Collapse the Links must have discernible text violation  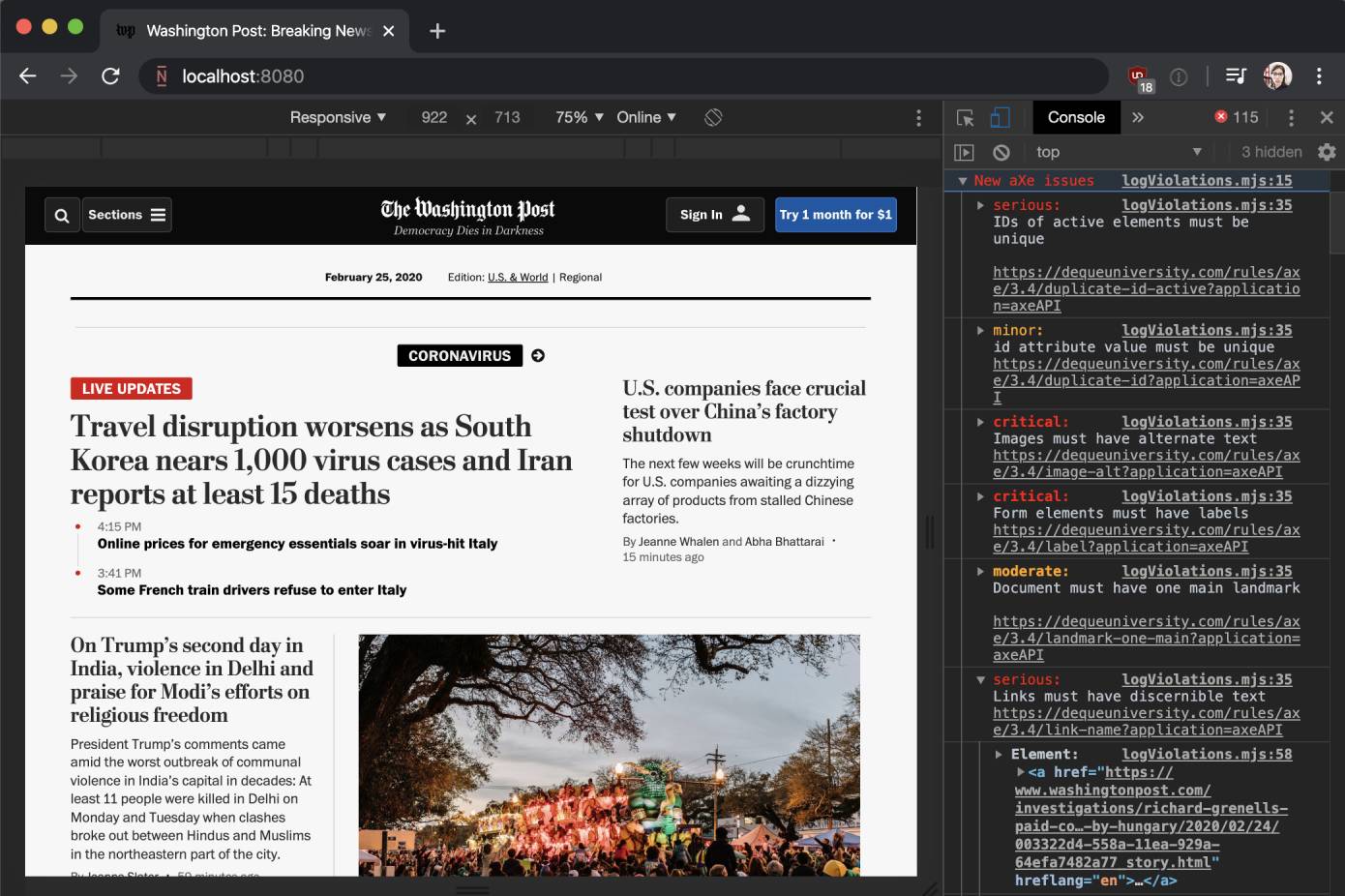(980, 678)
